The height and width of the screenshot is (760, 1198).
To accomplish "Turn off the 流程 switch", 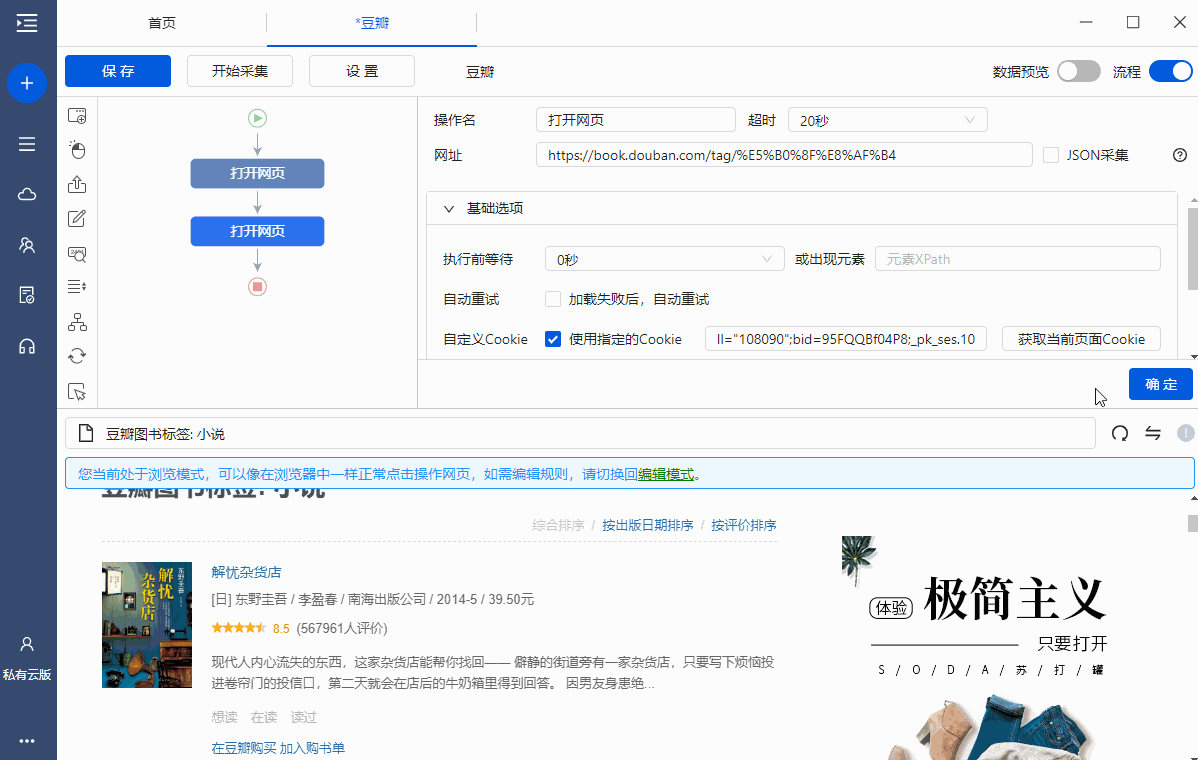I will click(1170, 72).
